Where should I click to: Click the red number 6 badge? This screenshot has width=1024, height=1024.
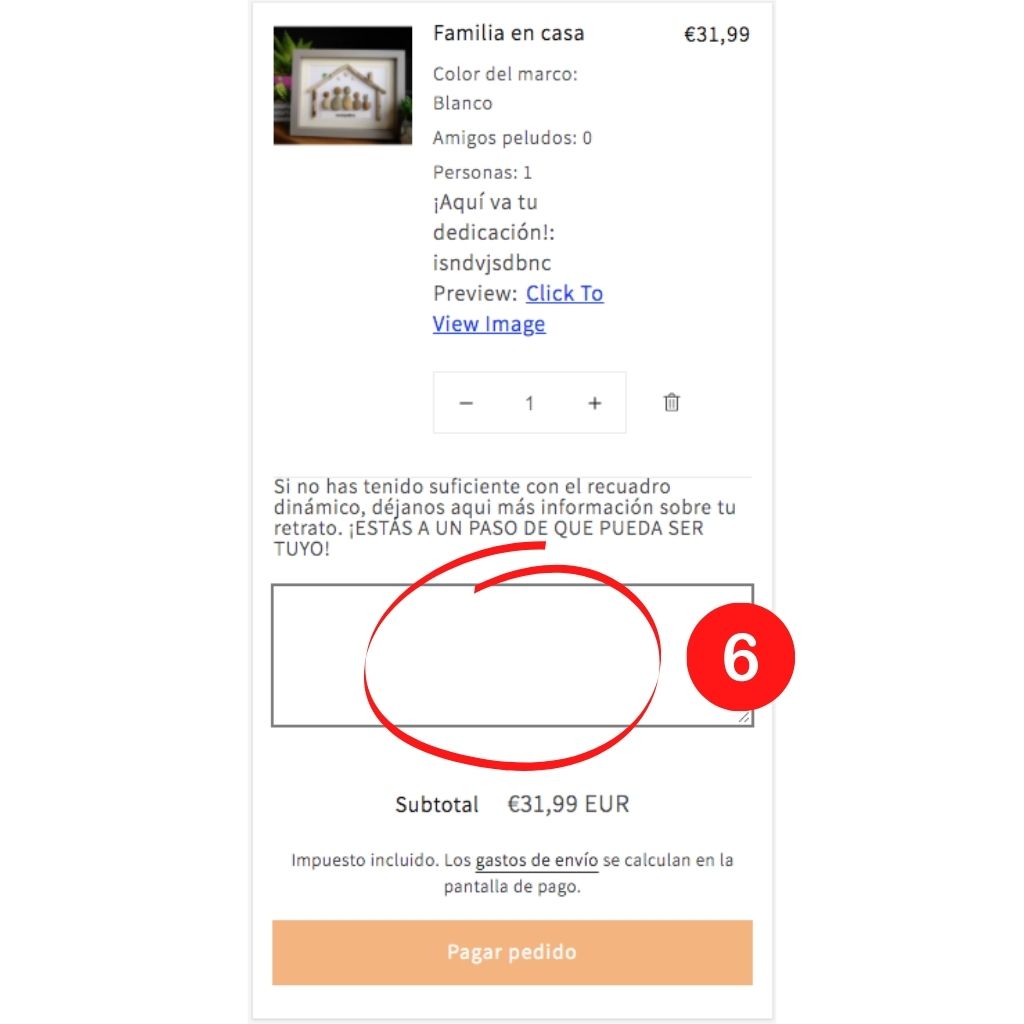click(741, 657)
